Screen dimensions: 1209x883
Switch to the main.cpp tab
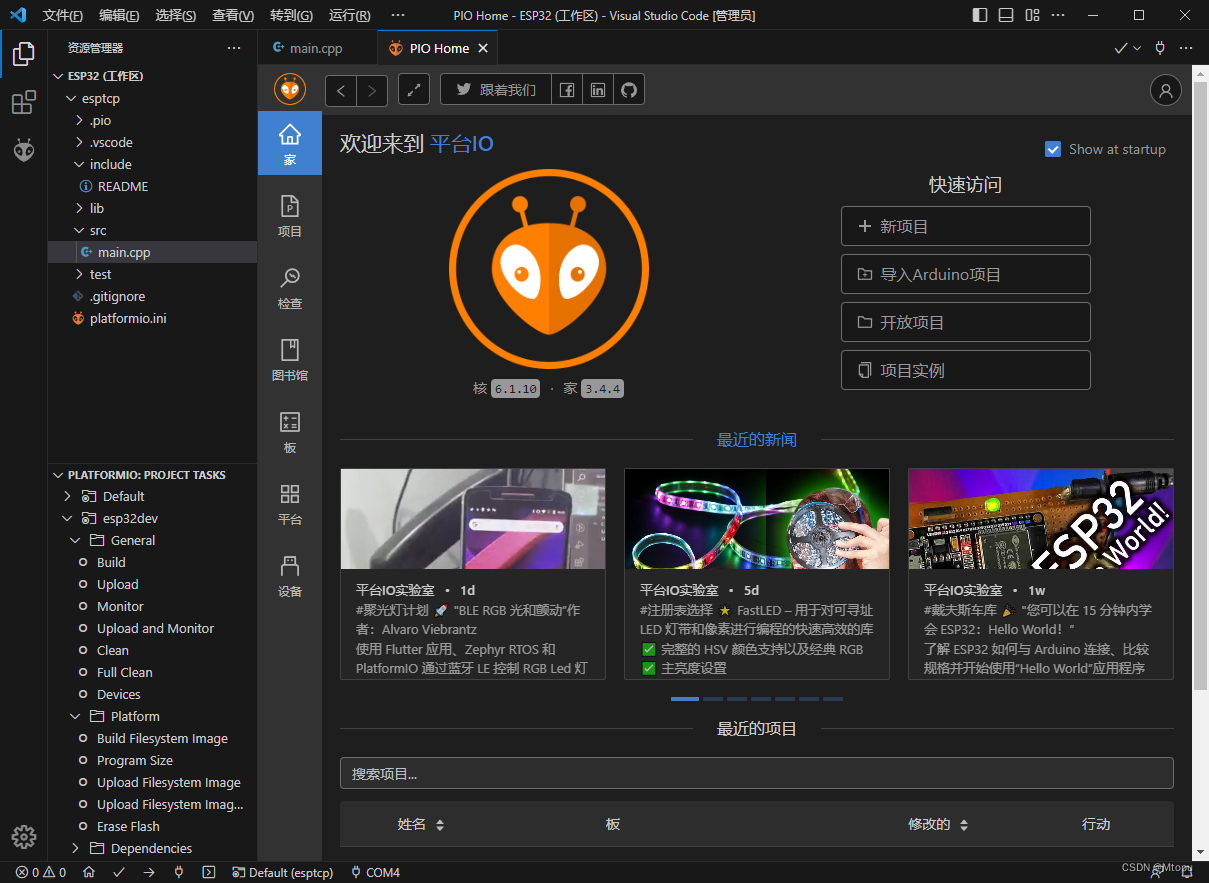pyautogui.click(x=318, y=47)
